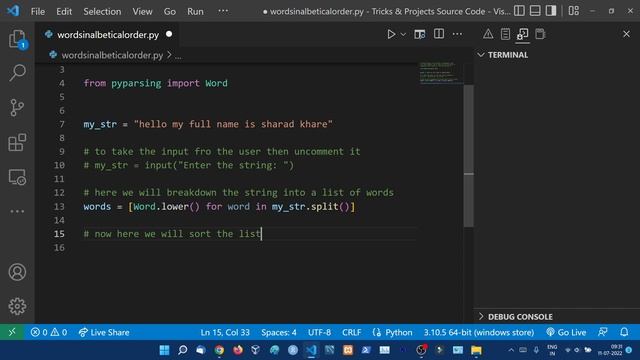Viewport: 640px width, 360px height.
Task: Select interpreter 3.10.5 64-bit
Action: pyautogui.click(x=478, y=332)
